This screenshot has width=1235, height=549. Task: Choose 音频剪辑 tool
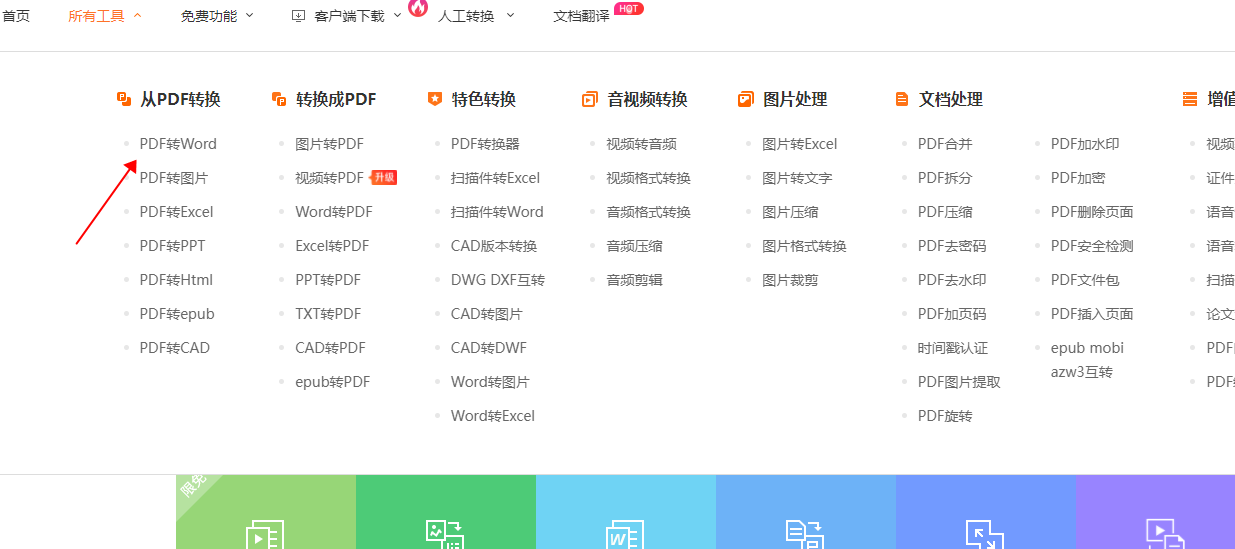coord(635,280)
